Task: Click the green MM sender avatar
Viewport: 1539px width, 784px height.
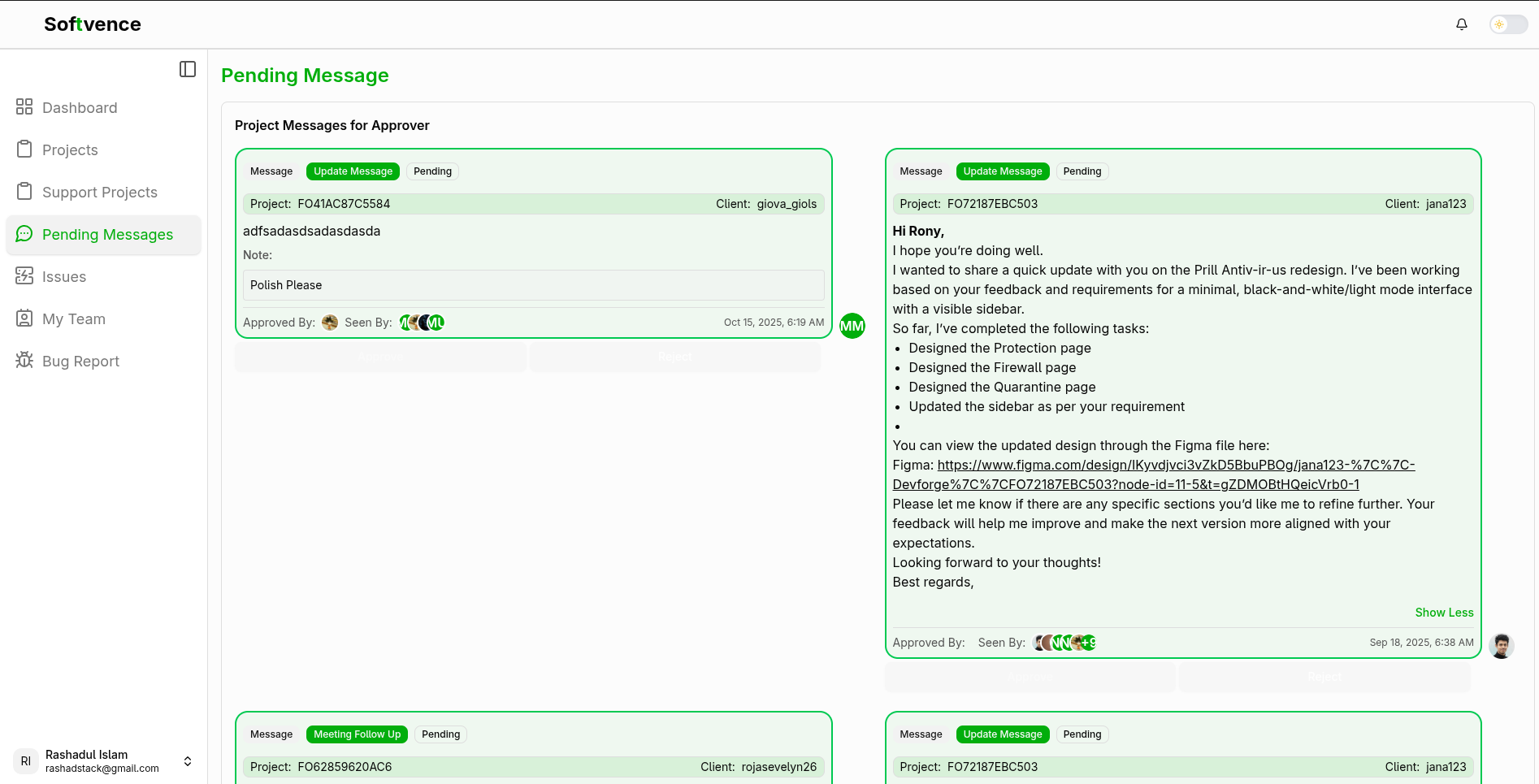Action: point(852,326)
